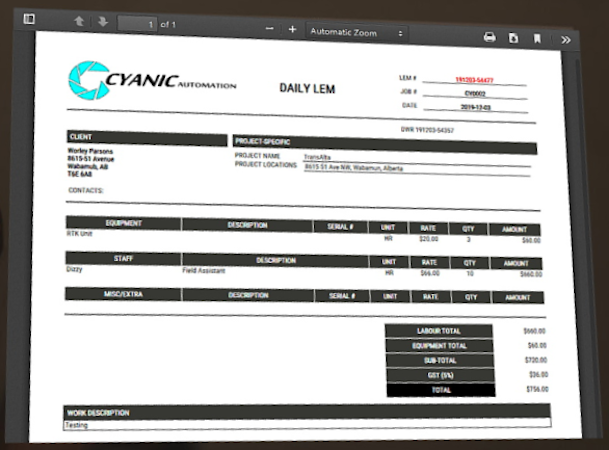Click the Testing work description field
The height and width of the screenshot is (450, 609).
(x=307, y=424)
